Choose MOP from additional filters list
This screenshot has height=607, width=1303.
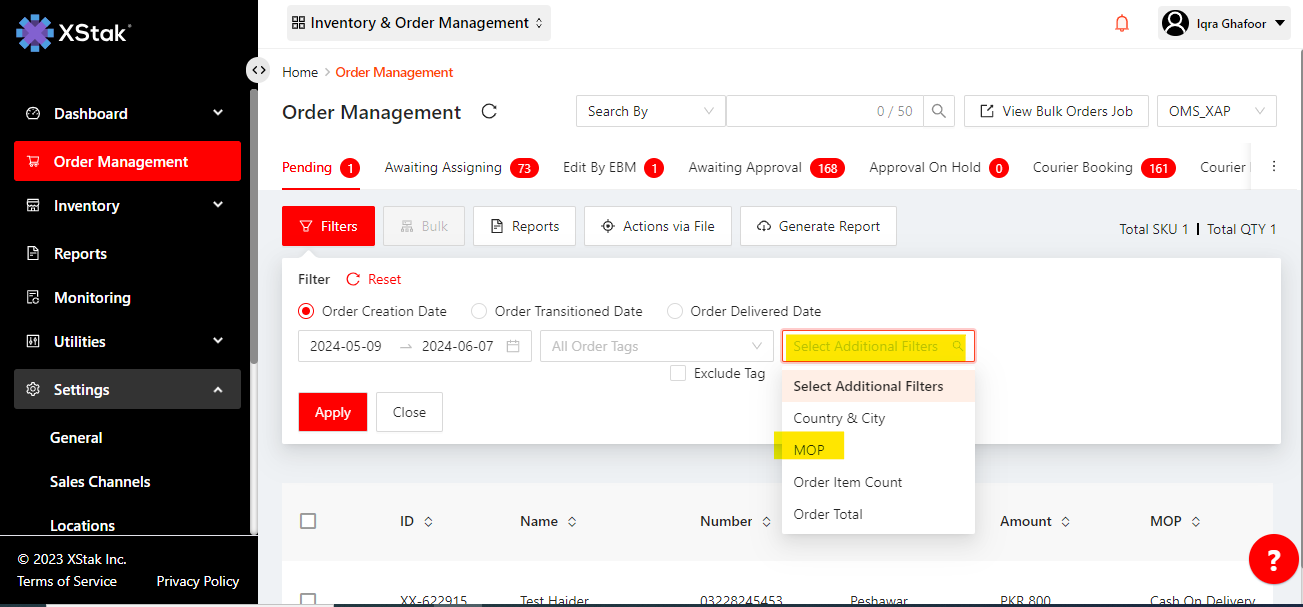[809, 450]
